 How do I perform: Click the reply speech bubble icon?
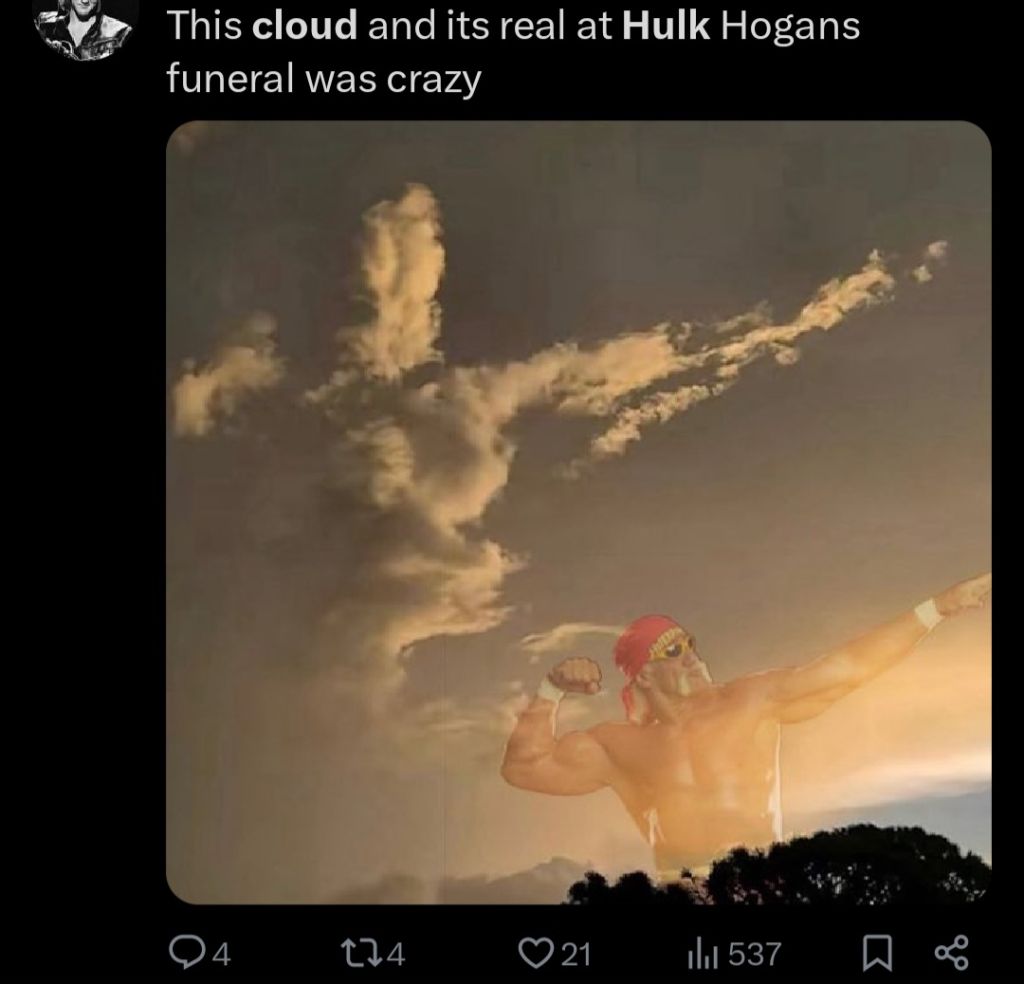click(x=185, y=953)
